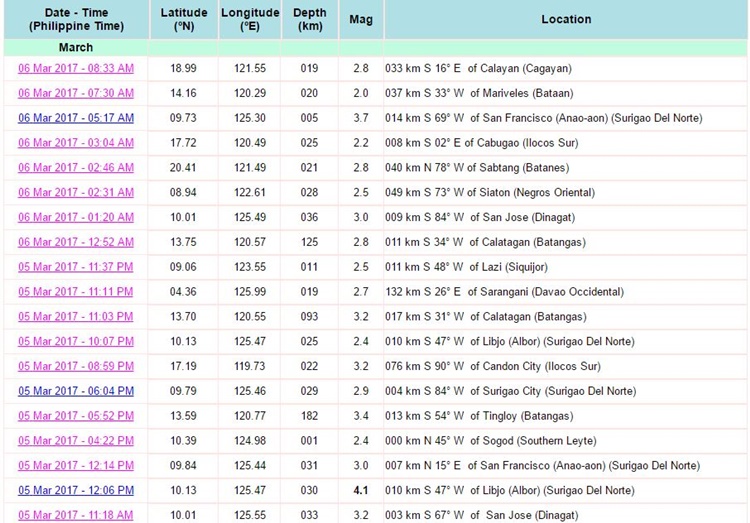Open the 06 Mar 2017 - 01:20 AM event link
750x523 pixels.
pyautogui.click(x=76, y=218)
